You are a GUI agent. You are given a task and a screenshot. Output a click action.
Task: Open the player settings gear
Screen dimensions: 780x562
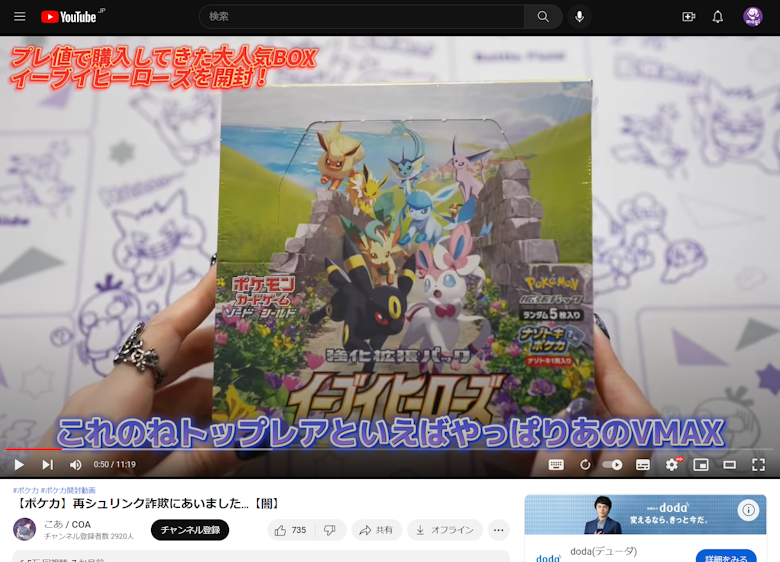(x=672, y=465)
